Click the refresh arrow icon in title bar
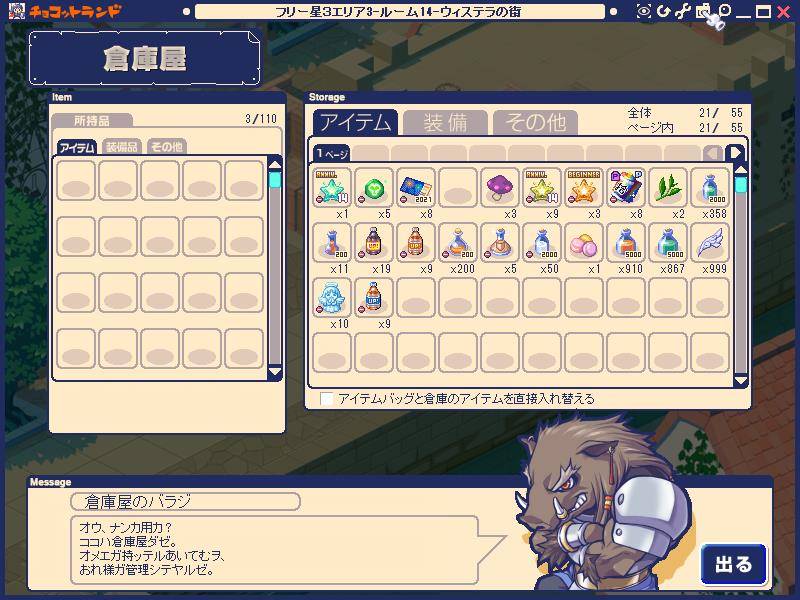Viewport: 800px width, 600px height. pos(663,11)
